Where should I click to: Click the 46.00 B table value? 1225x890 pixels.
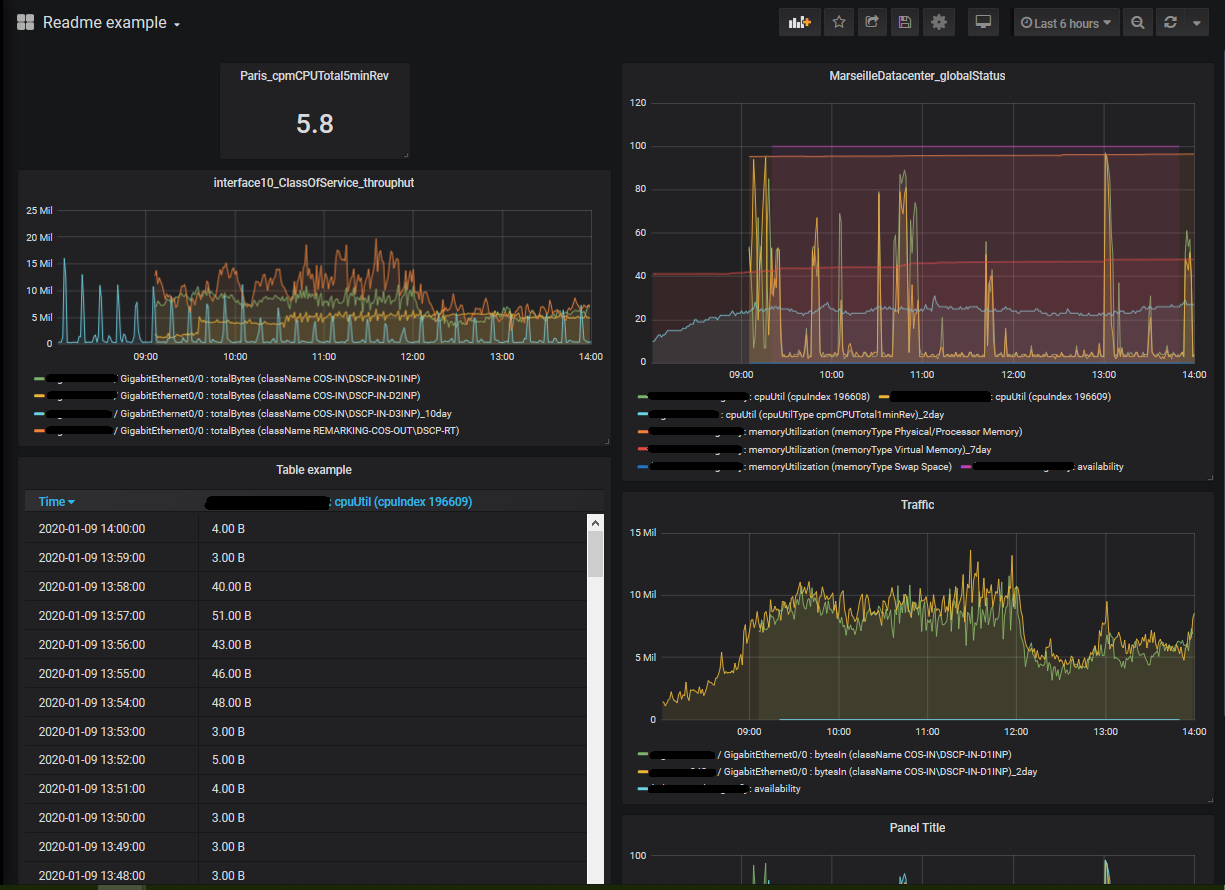[x=231, y=674]
